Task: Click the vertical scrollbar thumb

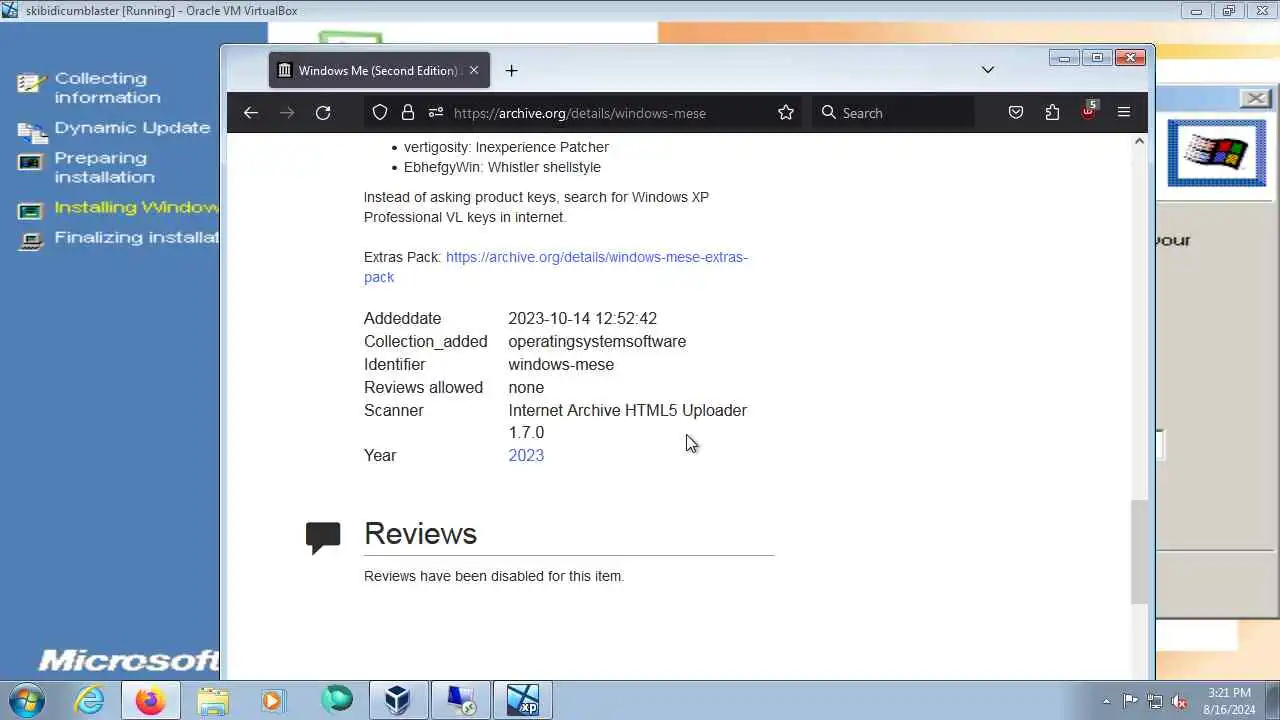Action: pos(1139,552)
